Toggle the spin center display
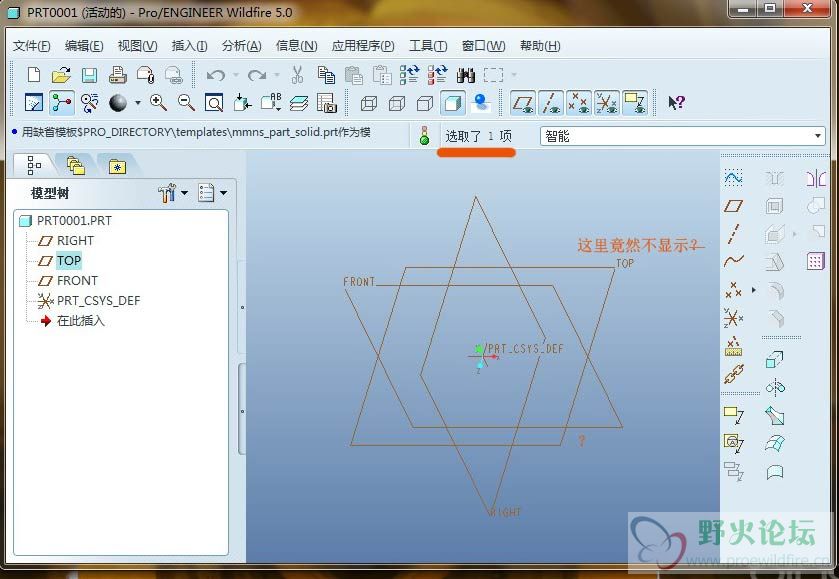The width and height of the screenshot is (839, 579). pyautogui.click(x=62, y=102)
